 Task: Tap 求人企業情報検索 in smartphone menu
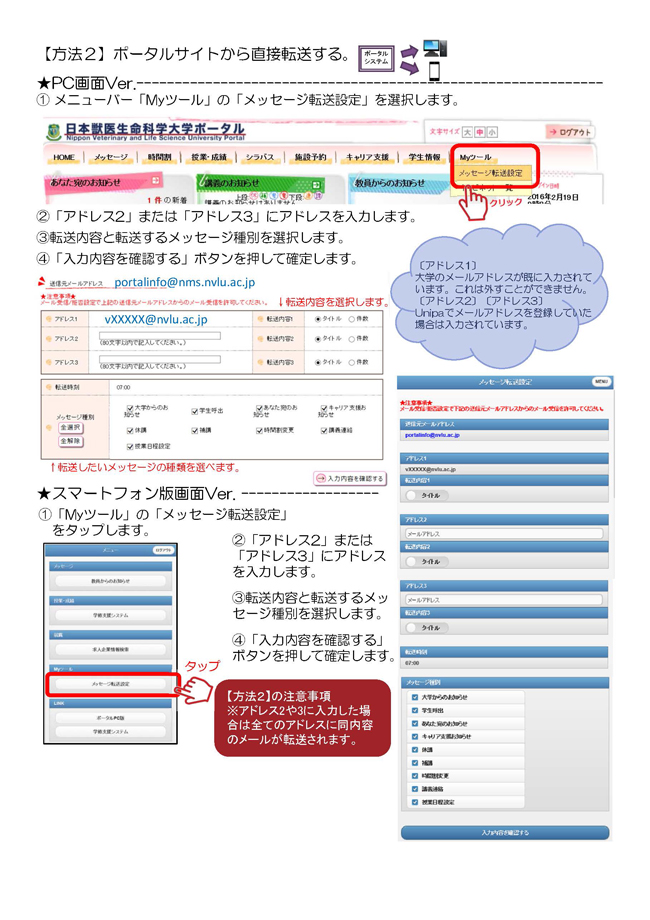(110, 650)
